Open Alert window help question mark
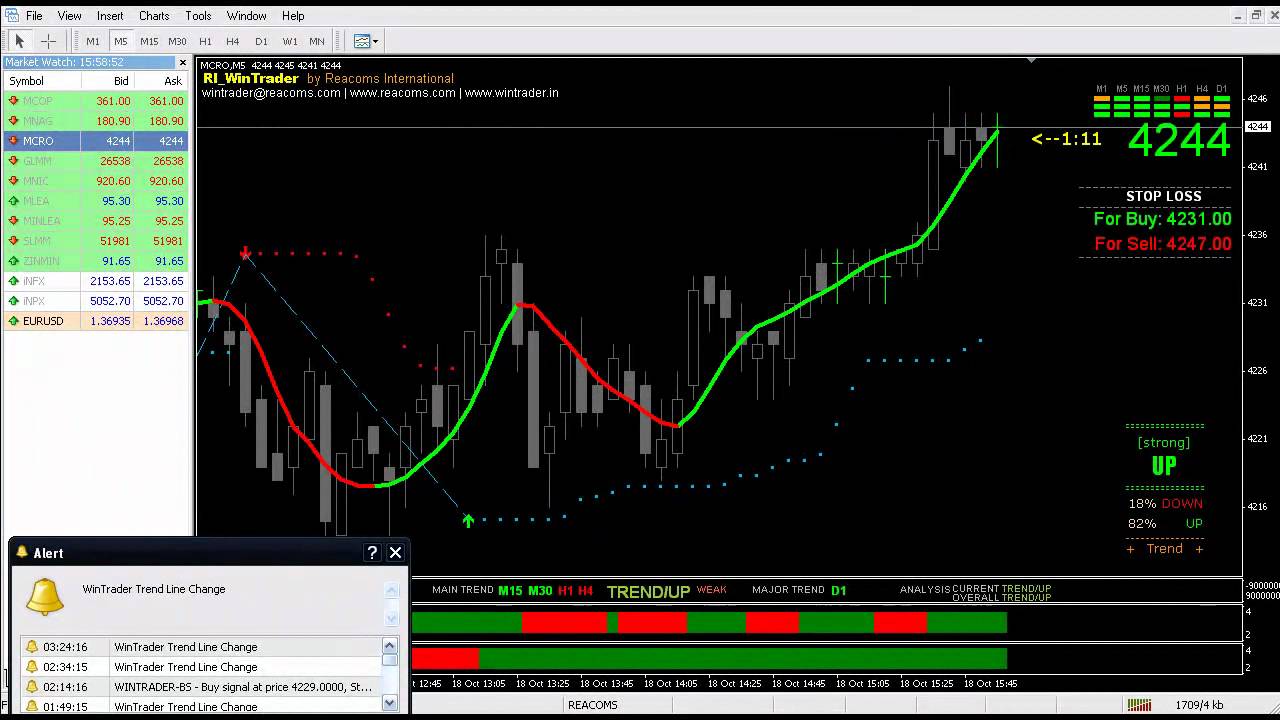Image resolution: width=1280 pixels, height=720 pixels. [x=372, y=553]
